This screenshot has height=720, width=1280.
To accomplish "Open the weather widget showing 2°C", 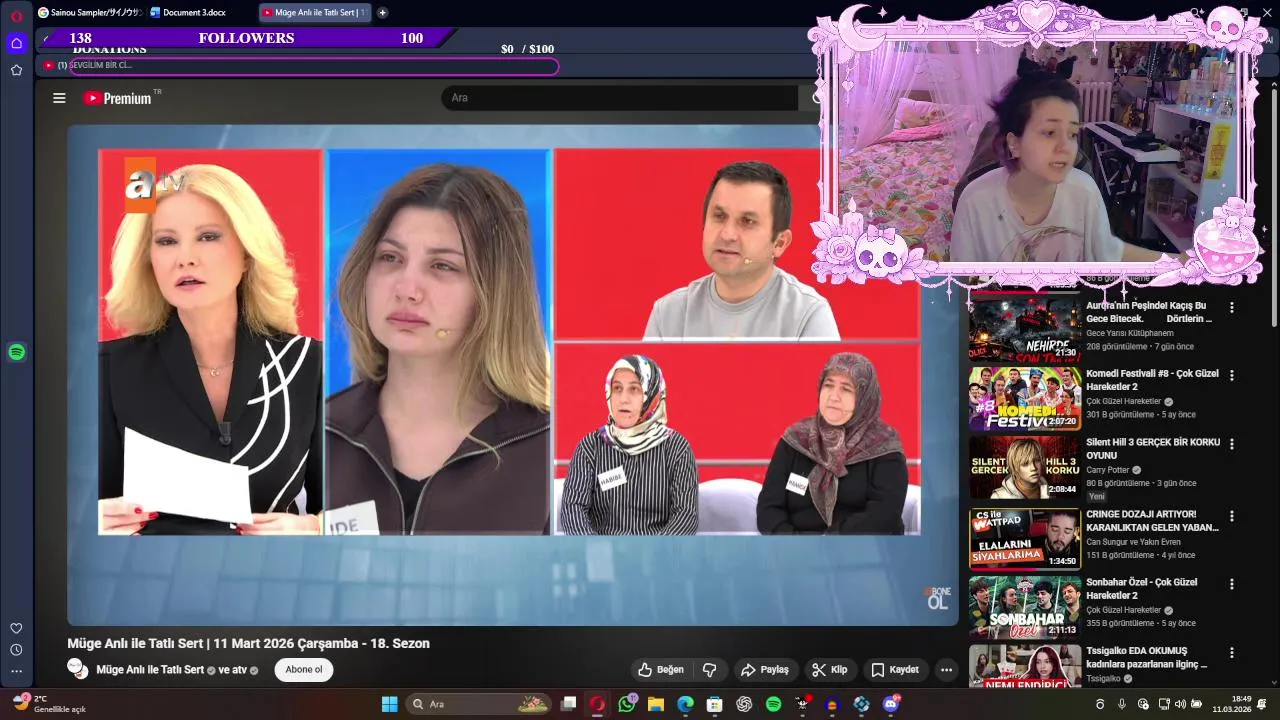I will pos(50,704).
